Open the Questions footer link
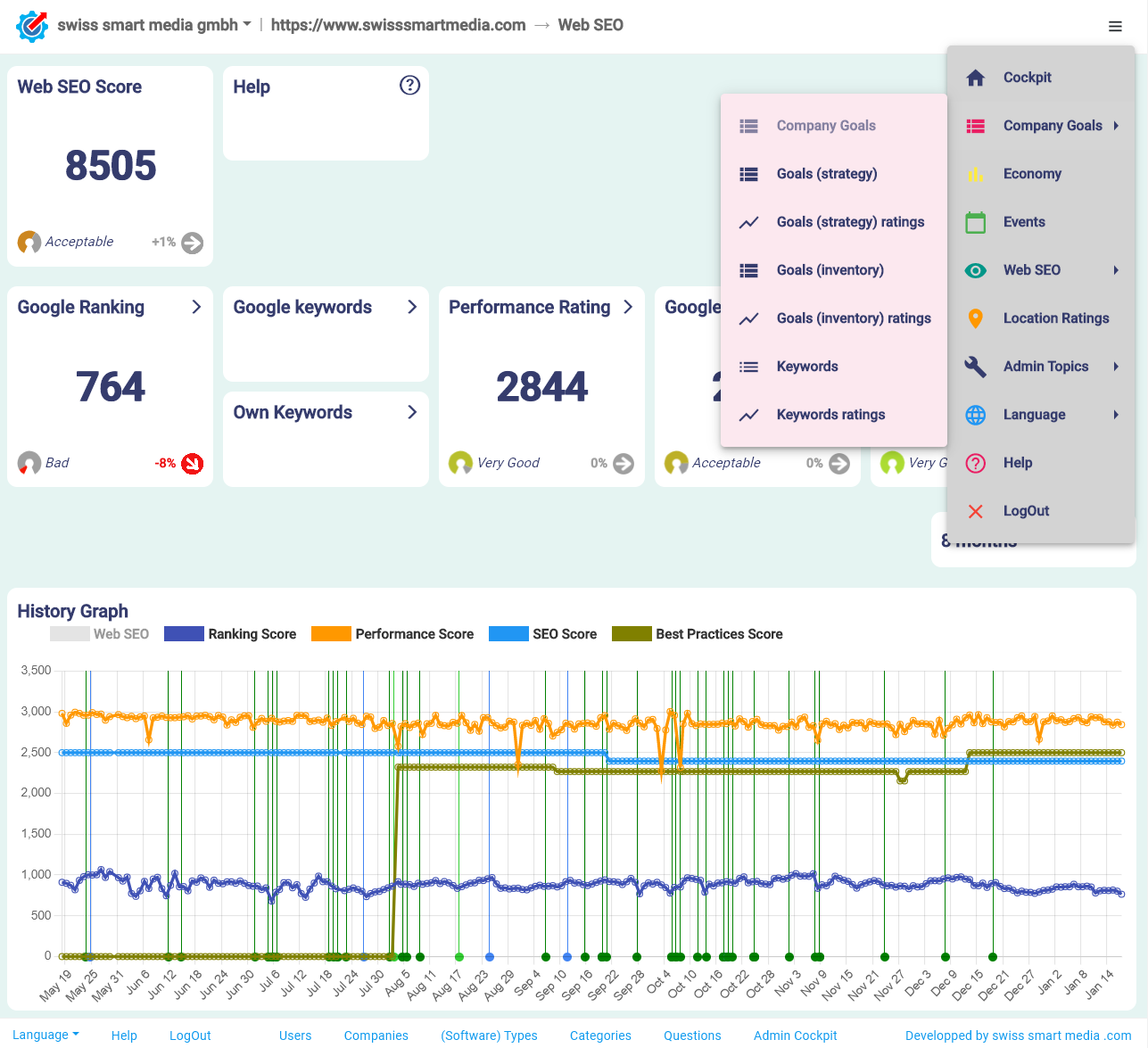The image size is (1148, 1048). 692,1036
